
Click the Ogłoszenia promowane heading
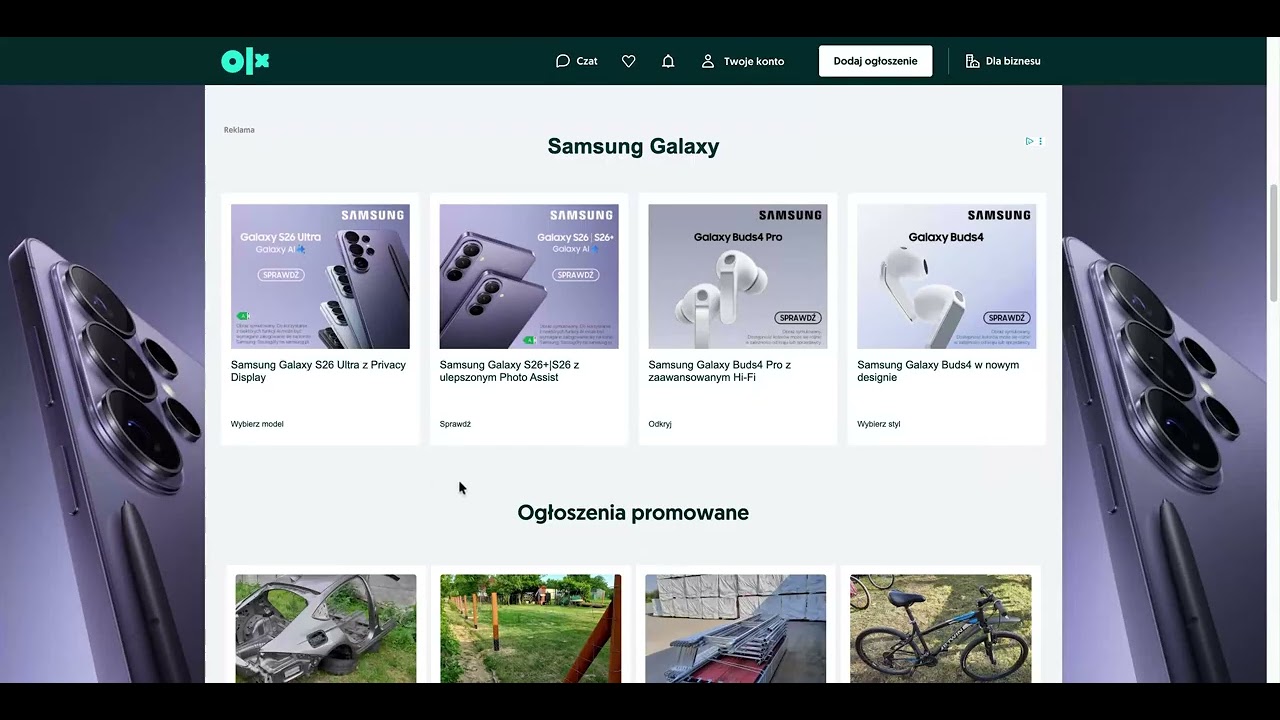click(x=633, y=513)
